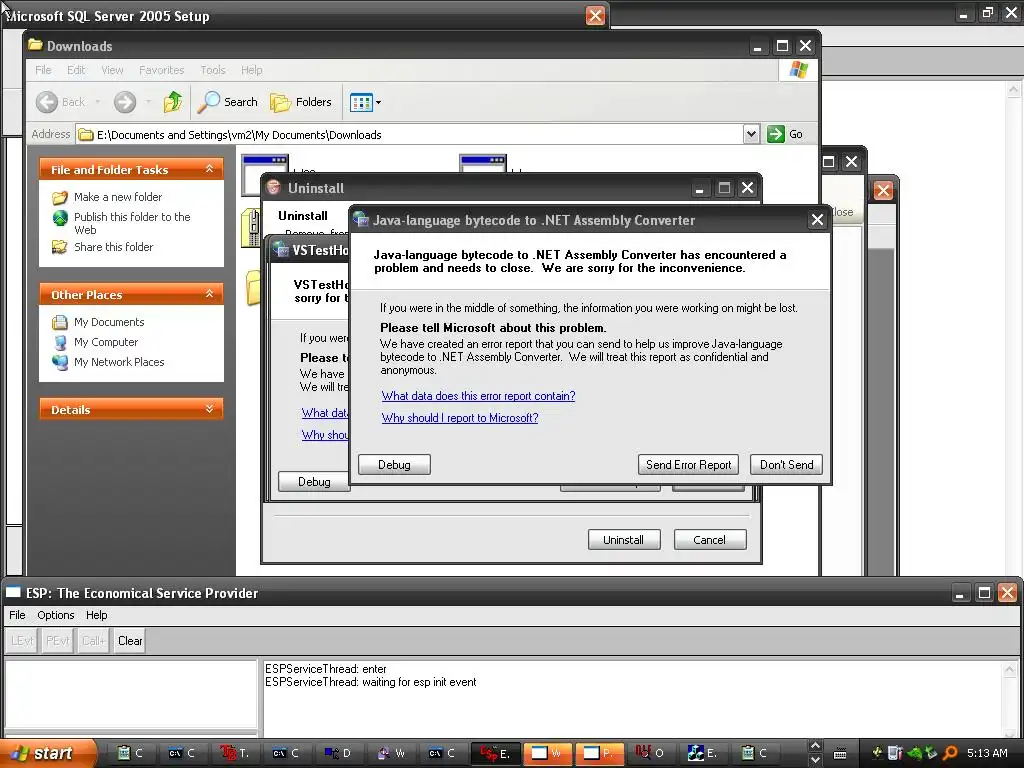Open the Favorites menu in Downloads window

click(x=161, y=70)
